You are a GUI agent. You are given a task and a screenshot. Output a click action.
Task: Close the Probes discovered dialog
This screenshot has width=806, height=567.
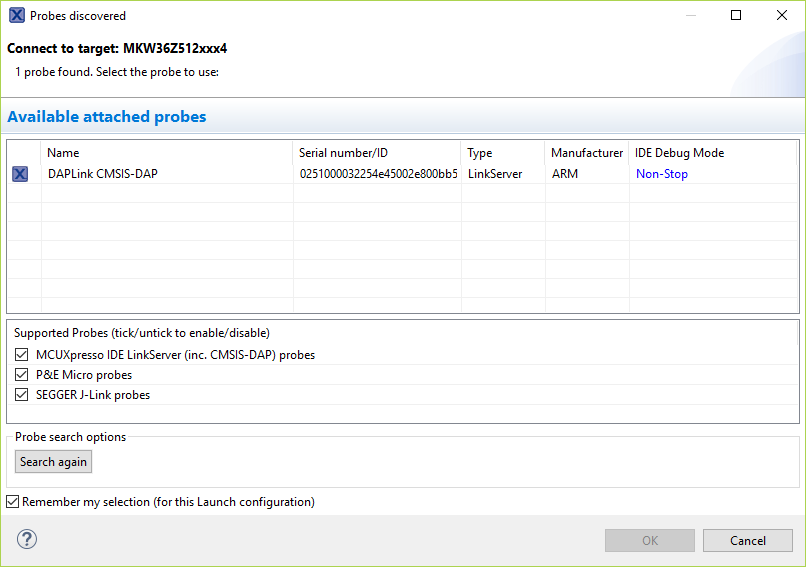782,16
